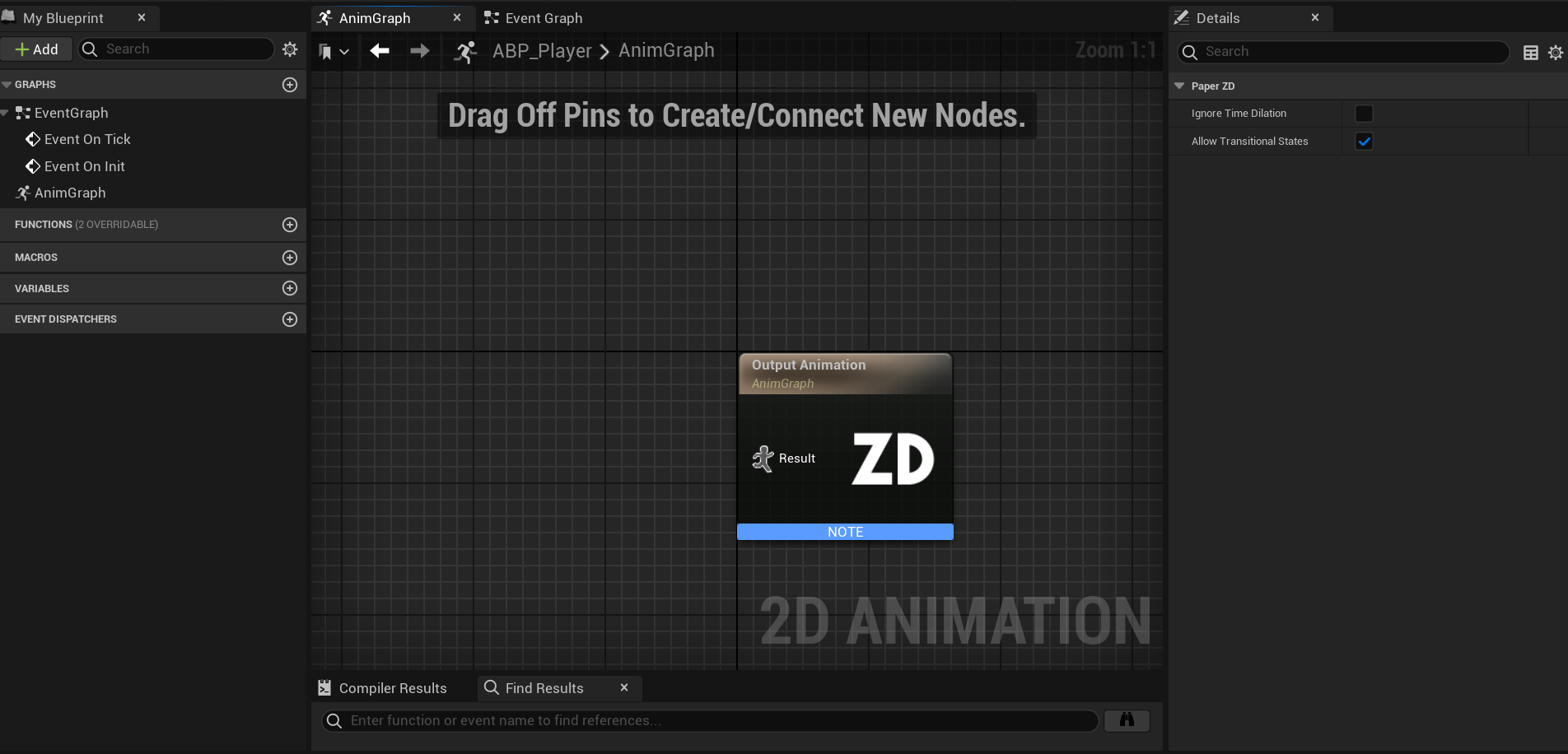Select AnimGraph in the graphs tree
The image size is (1568, 754).
pyautogui.click(x=70, y=193)
